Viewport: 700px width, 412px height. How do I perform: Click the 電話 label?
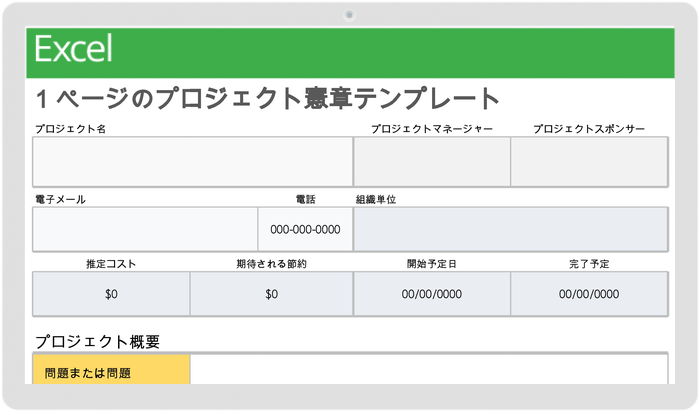pos(305,200)
